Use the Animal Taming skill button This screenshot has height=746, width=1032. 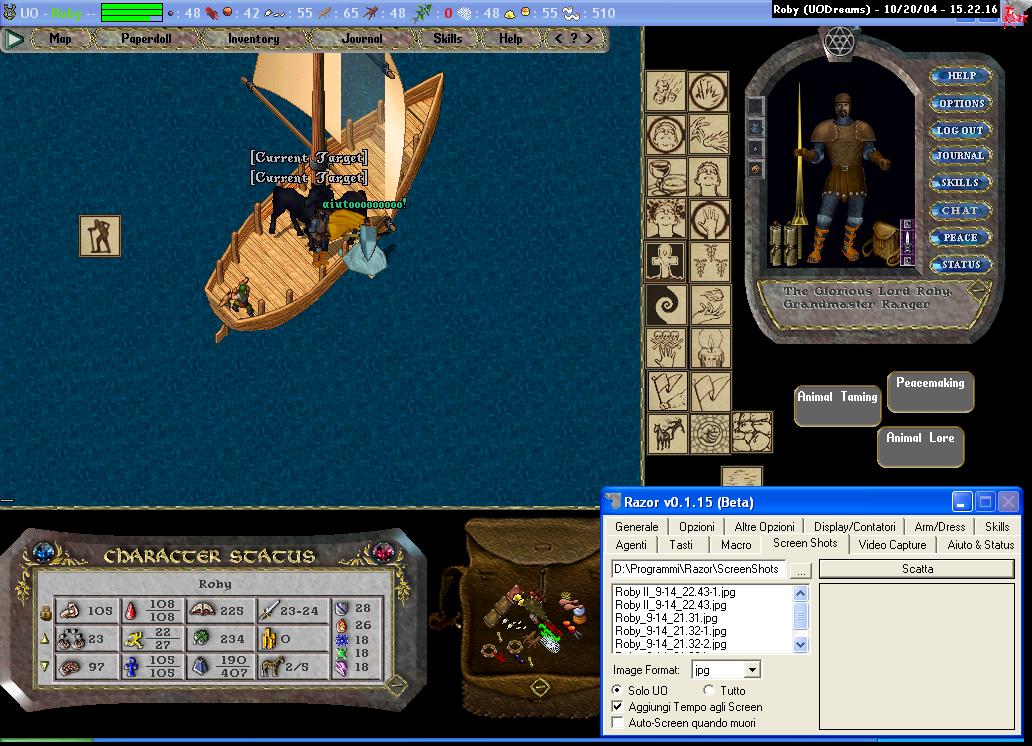tap(837, 404)
